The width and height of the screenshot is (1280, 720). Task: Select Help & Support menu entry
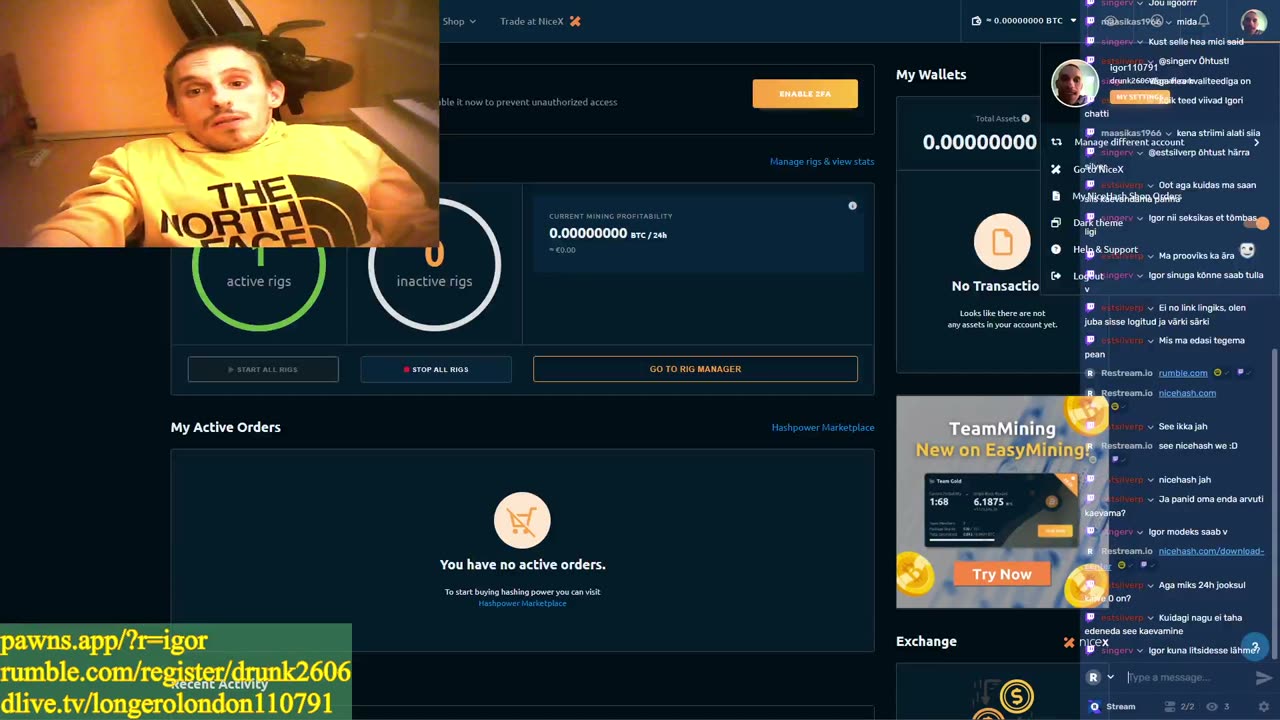pos(1105,249)
